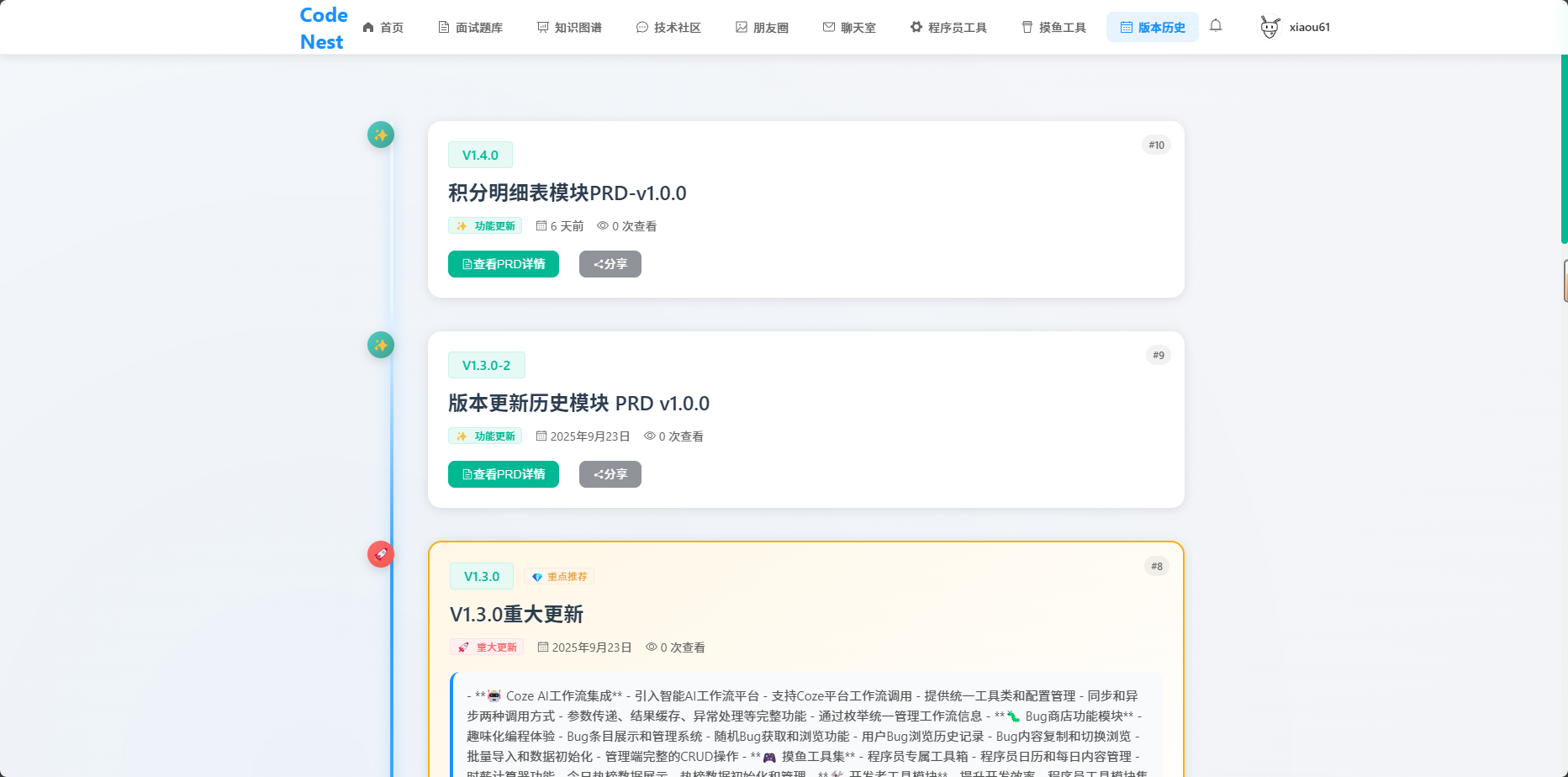The width and height of the screenshot is (1568, 777).
Task: Select the 版本历史 tab
Action: click(1152, 28)
